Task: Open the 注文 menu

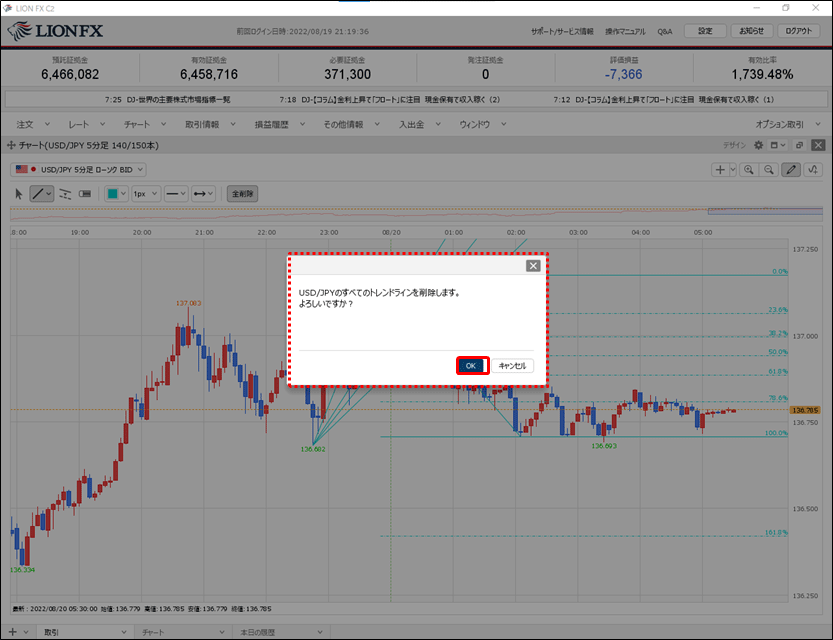Action: 33,124
